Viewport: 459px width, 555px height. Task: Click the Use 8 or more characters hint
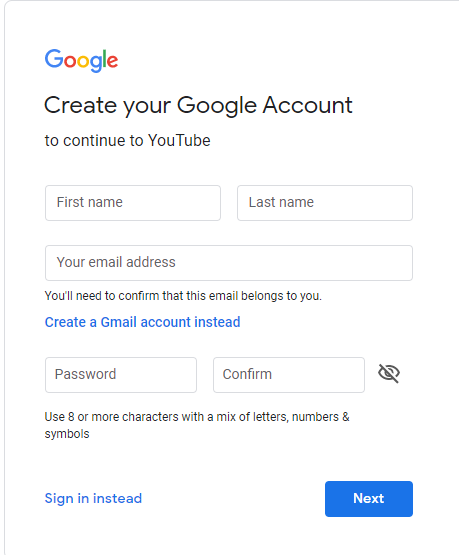click(197, 425)
